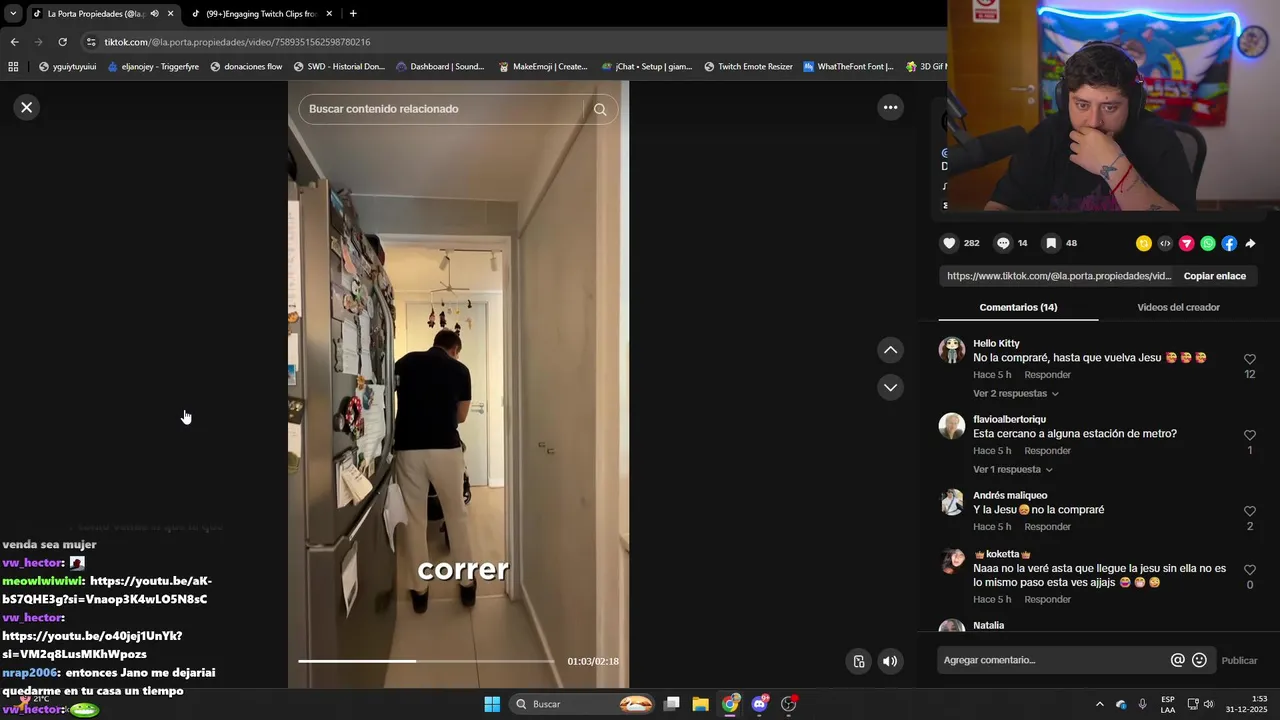The image size is (1280, 720).
Task: Click the browser address bar URL
Action: point(237,42)
